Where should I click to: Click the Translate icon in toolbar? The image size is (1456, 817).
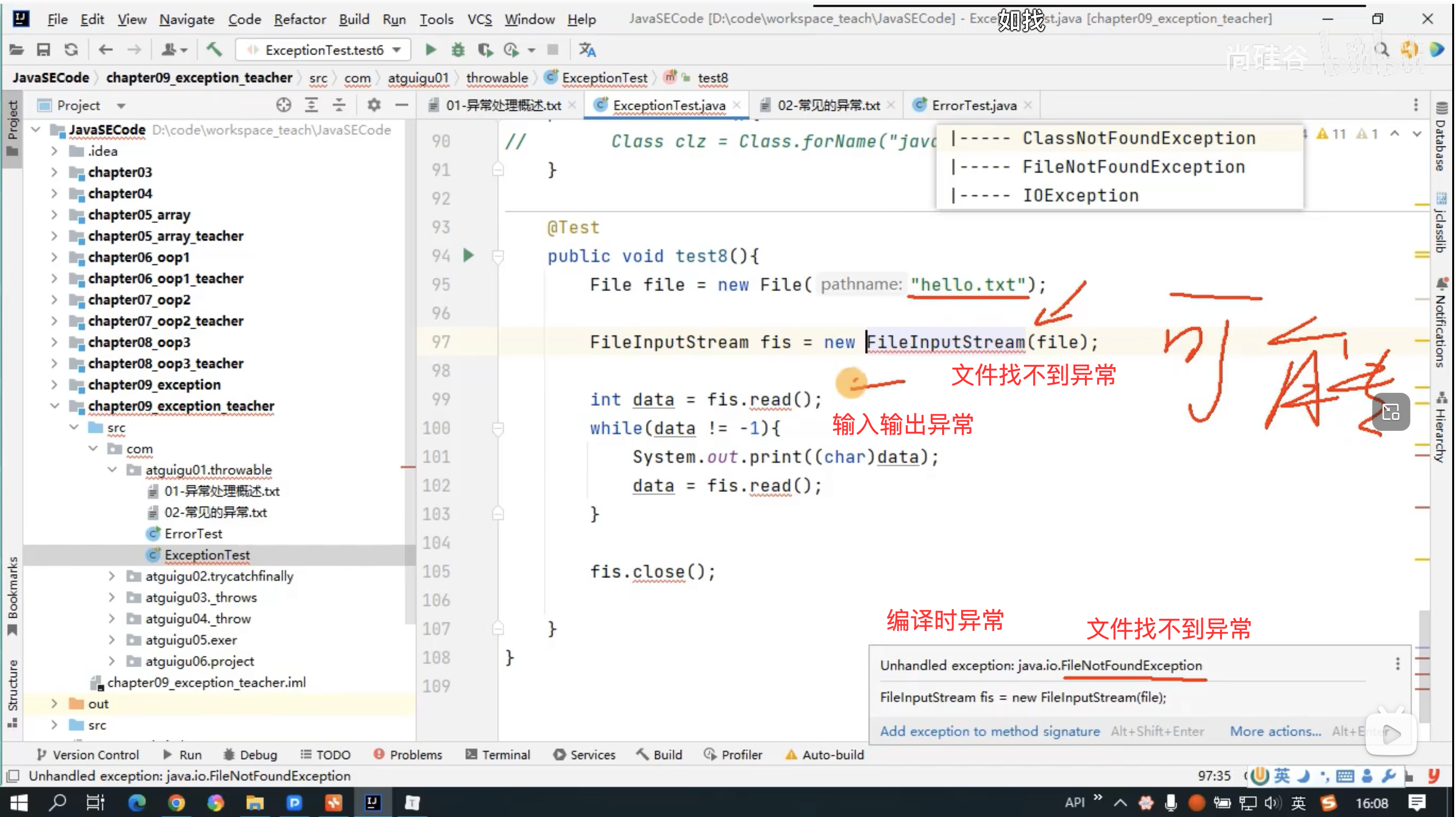click(x=587, y=50)
